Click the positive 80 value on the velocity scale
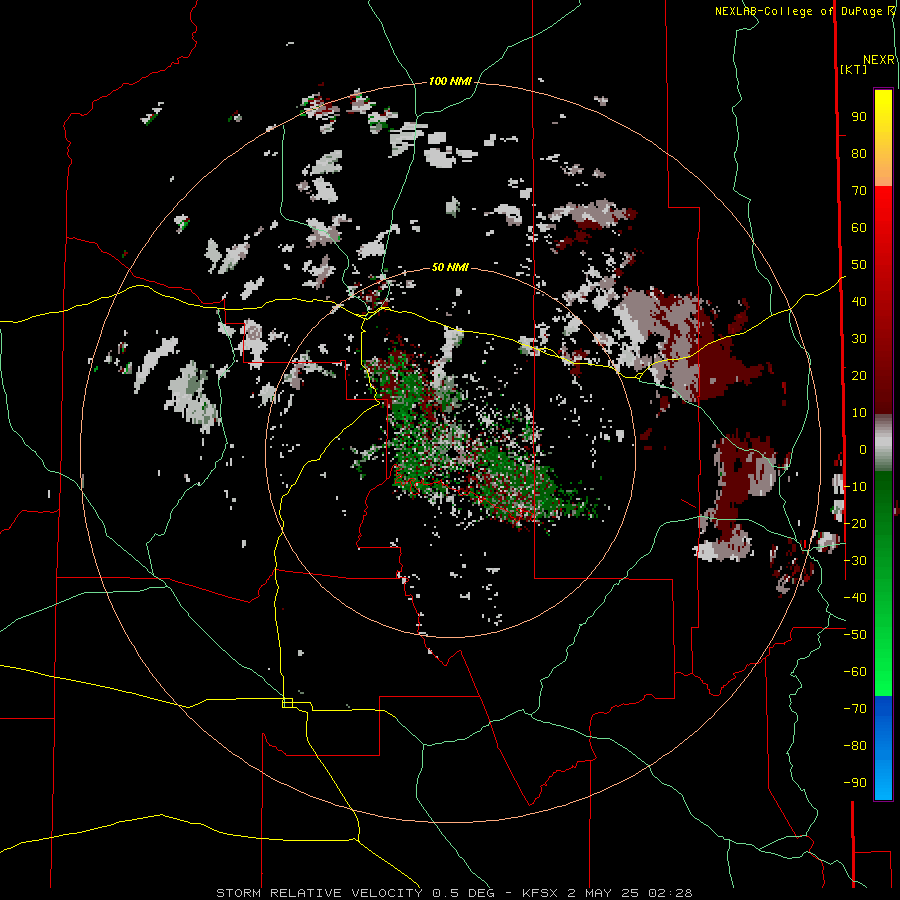The image size is (900, 900). pyautogui.click(x=859, y=154)
